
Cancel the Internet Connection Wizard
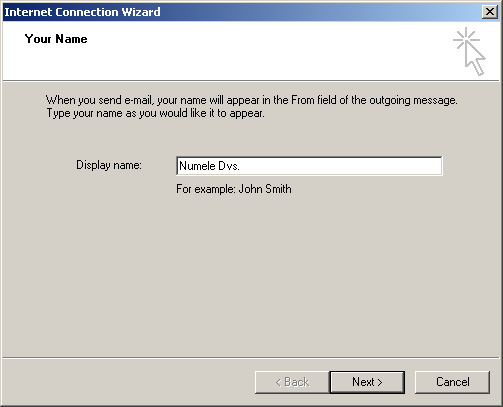point(452,382)
